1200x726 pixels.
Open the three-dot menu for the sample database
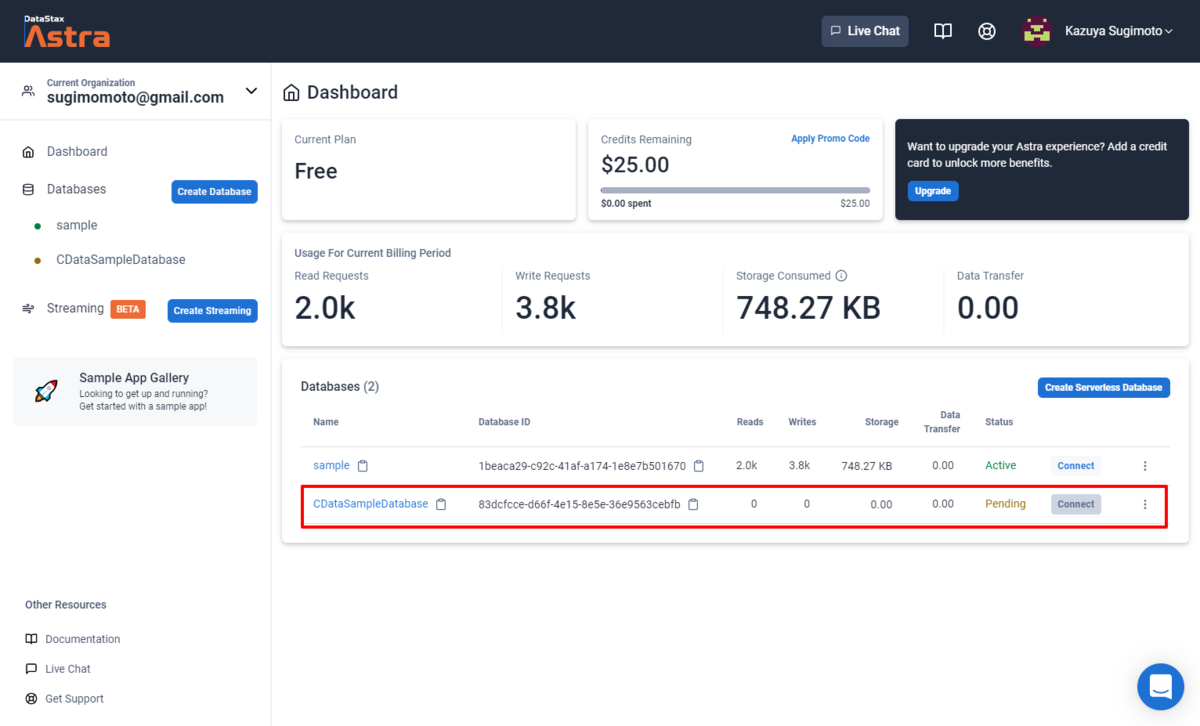coord(1144,465)
